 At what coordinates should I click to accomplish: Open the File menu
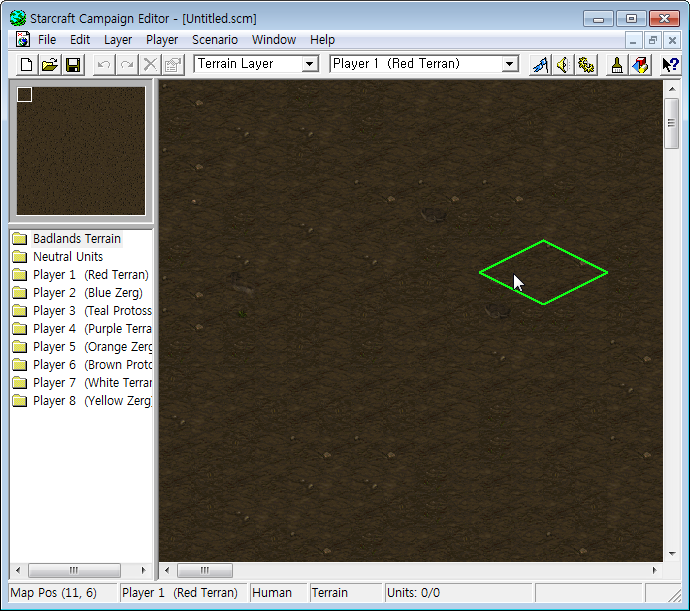(x=47, y=40)
